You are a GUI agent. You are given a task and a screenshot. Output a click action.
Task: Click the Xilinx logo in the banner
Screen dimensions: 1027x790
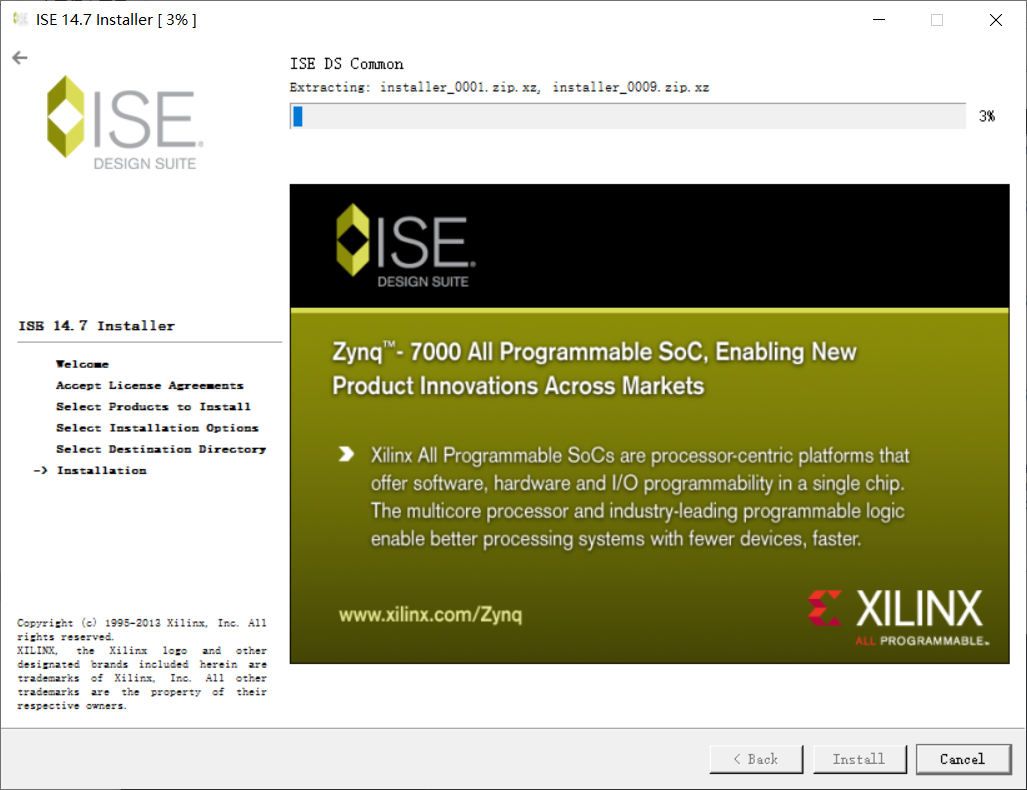[x=899, y=616]
